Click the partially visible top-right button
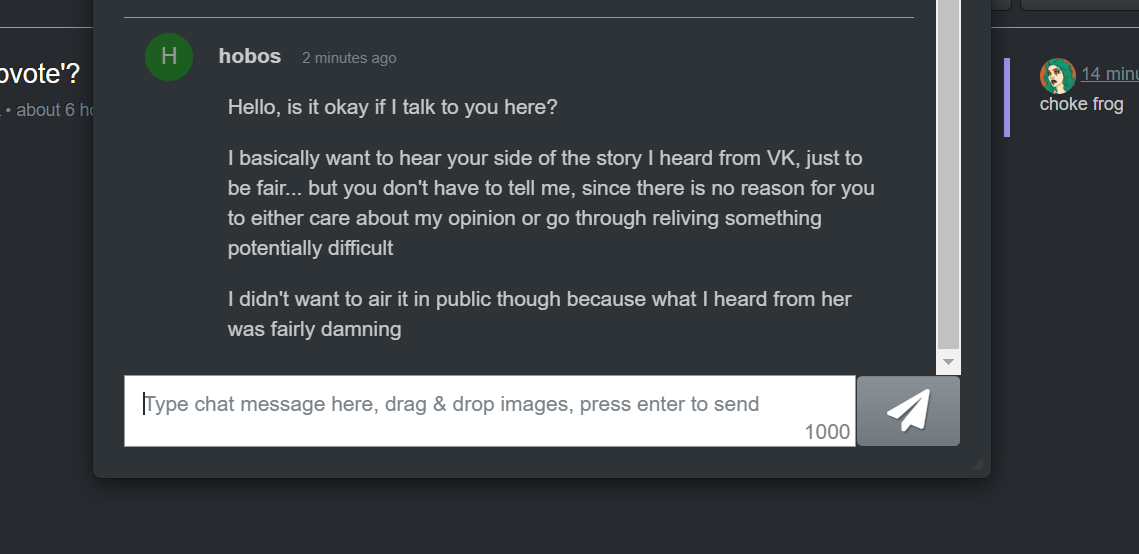Image resolution: width=1139 pixels, height=554 pixels. pos(1078,4)
